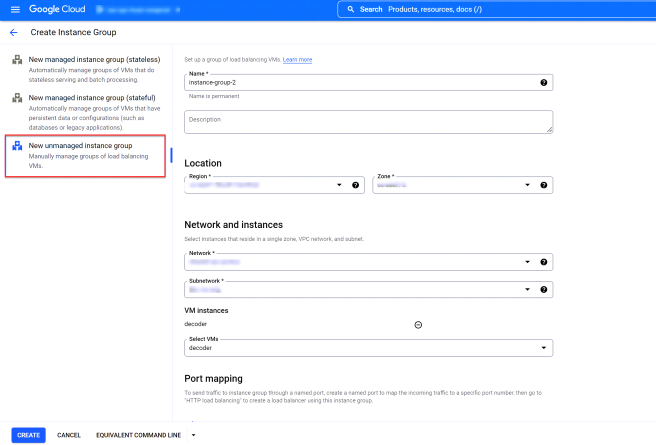Image resolution: width=656 pixels, height=445 pixels.
Task: Focus the Search products, resources, docs field
Action: [x=498, y=9]
